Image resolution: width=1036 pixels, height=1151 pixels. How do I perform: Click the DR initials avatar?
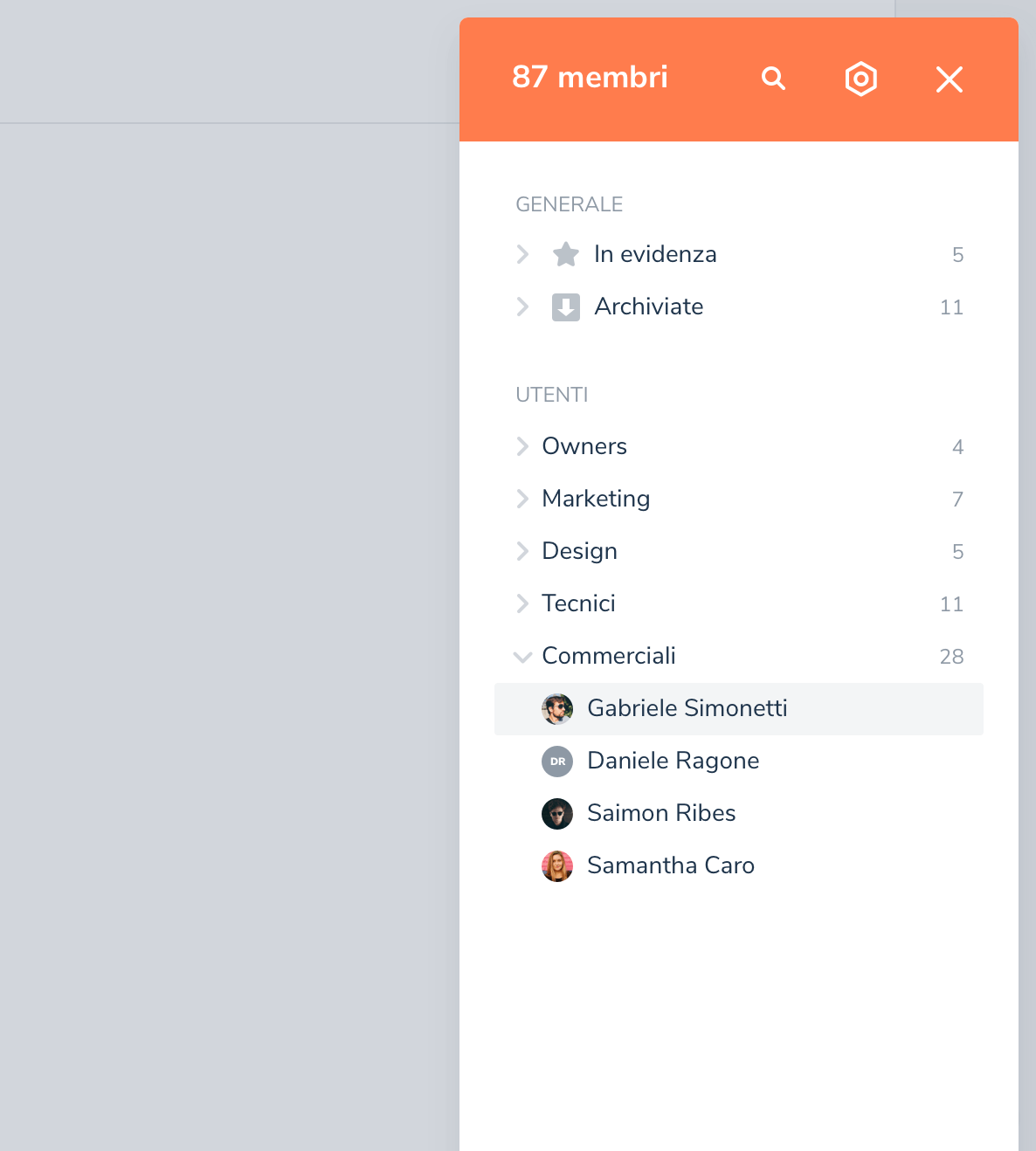pos(557,761)
